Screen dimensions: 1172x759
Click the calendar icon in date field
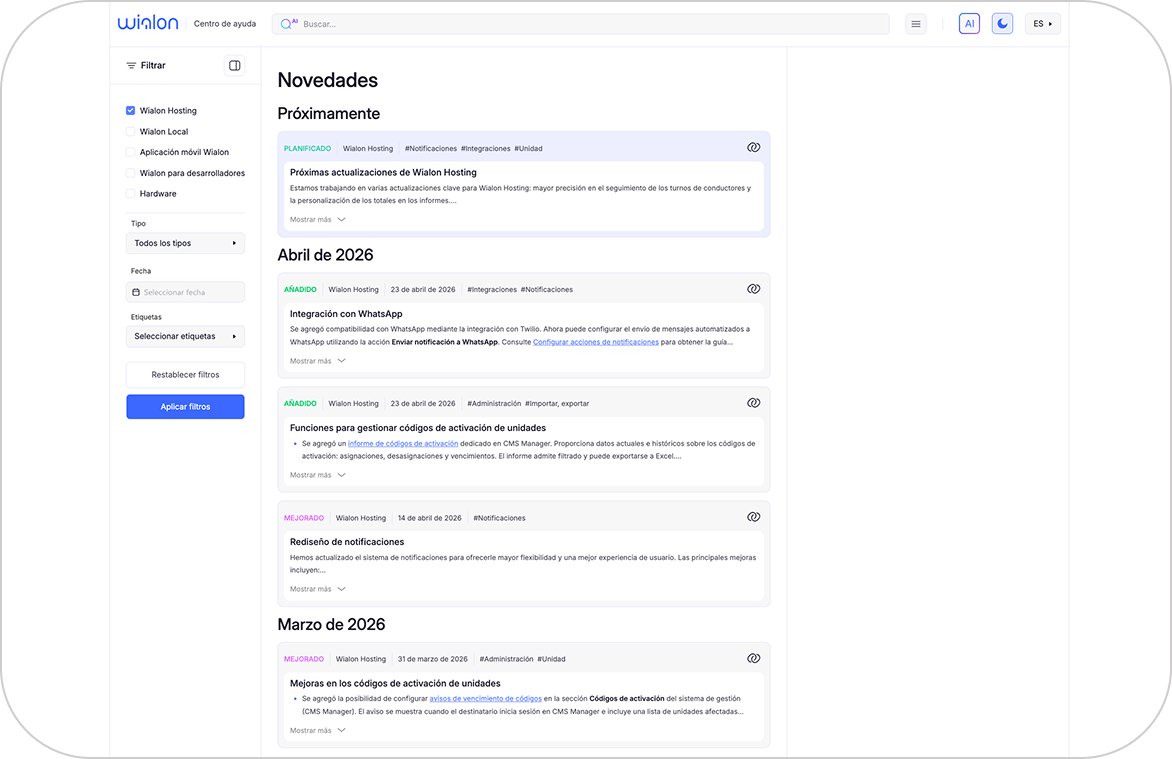point(135,292)
